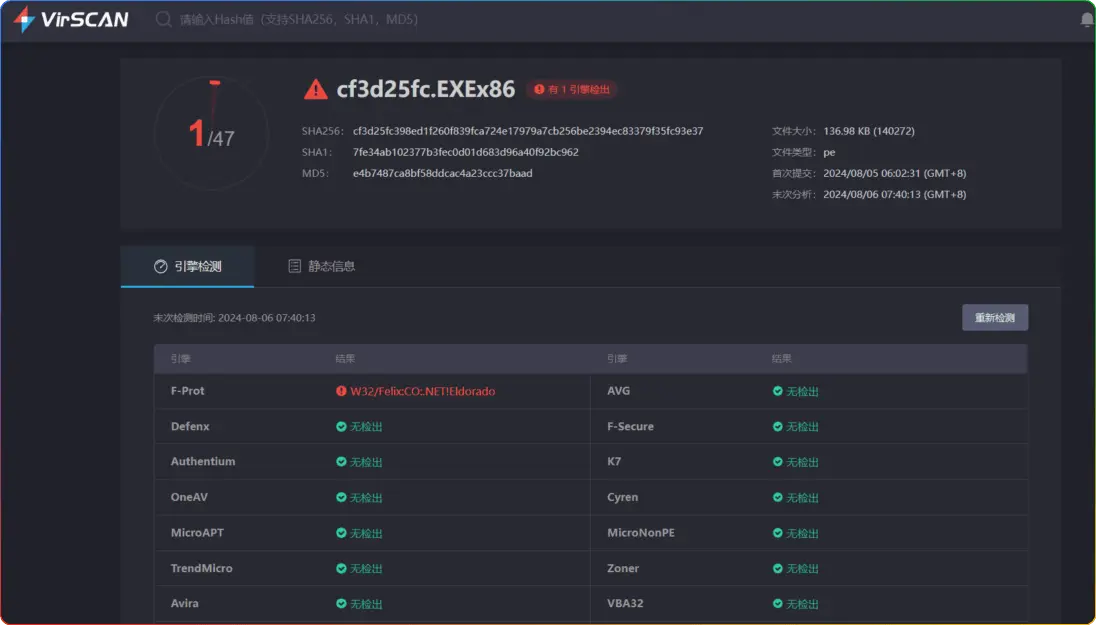The image size is (1096, 625).
Task: Click the search magnifier icon
Action: click(x=163, y=19)
